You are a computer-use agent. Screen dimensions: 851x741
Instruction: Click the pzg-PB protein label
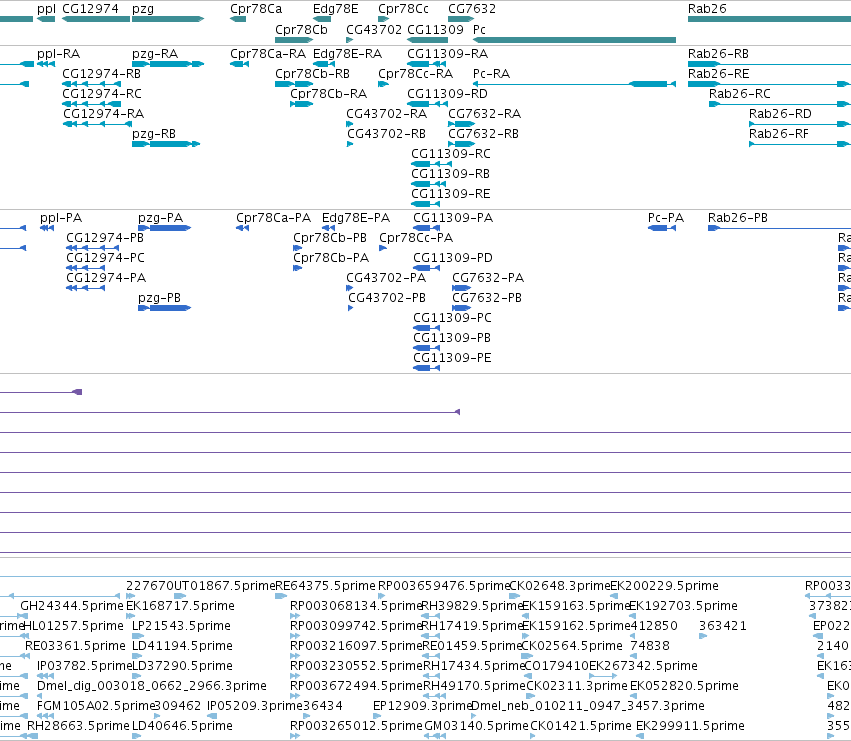point(160,299)
